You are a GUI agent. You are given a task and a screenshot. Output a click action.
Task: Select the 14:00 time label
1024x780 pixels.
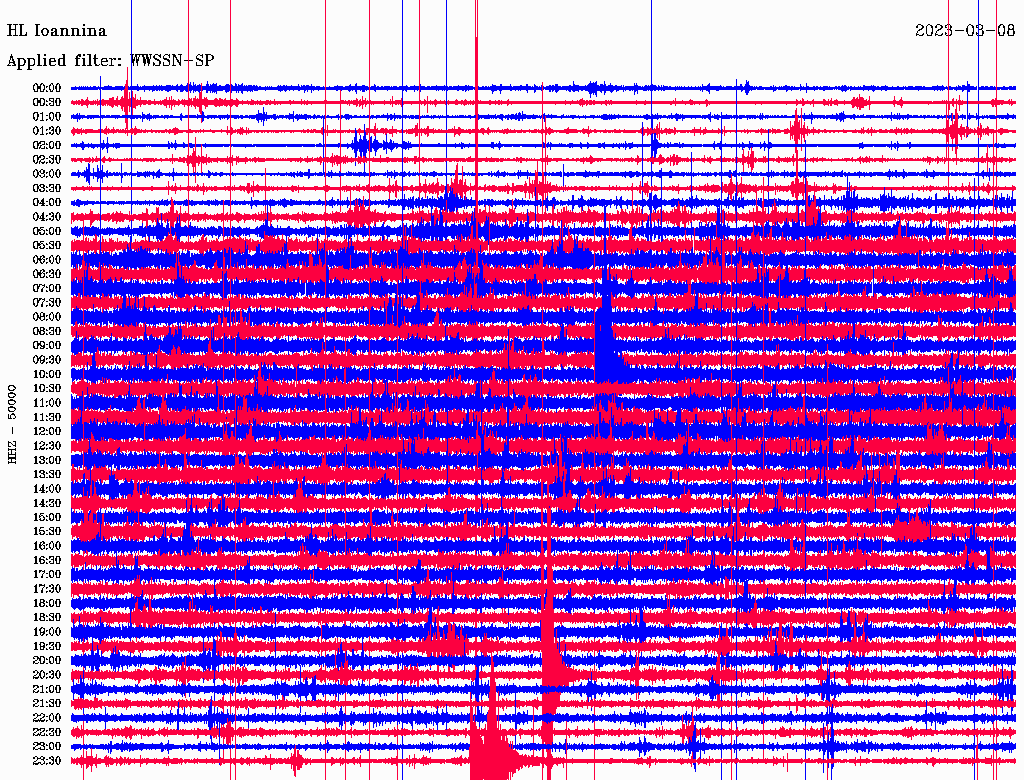click(47, 489)
